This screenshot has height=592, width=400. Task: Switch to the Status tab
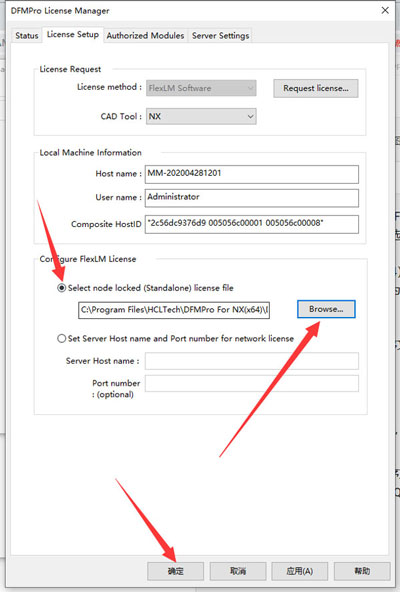pos(26,36)
